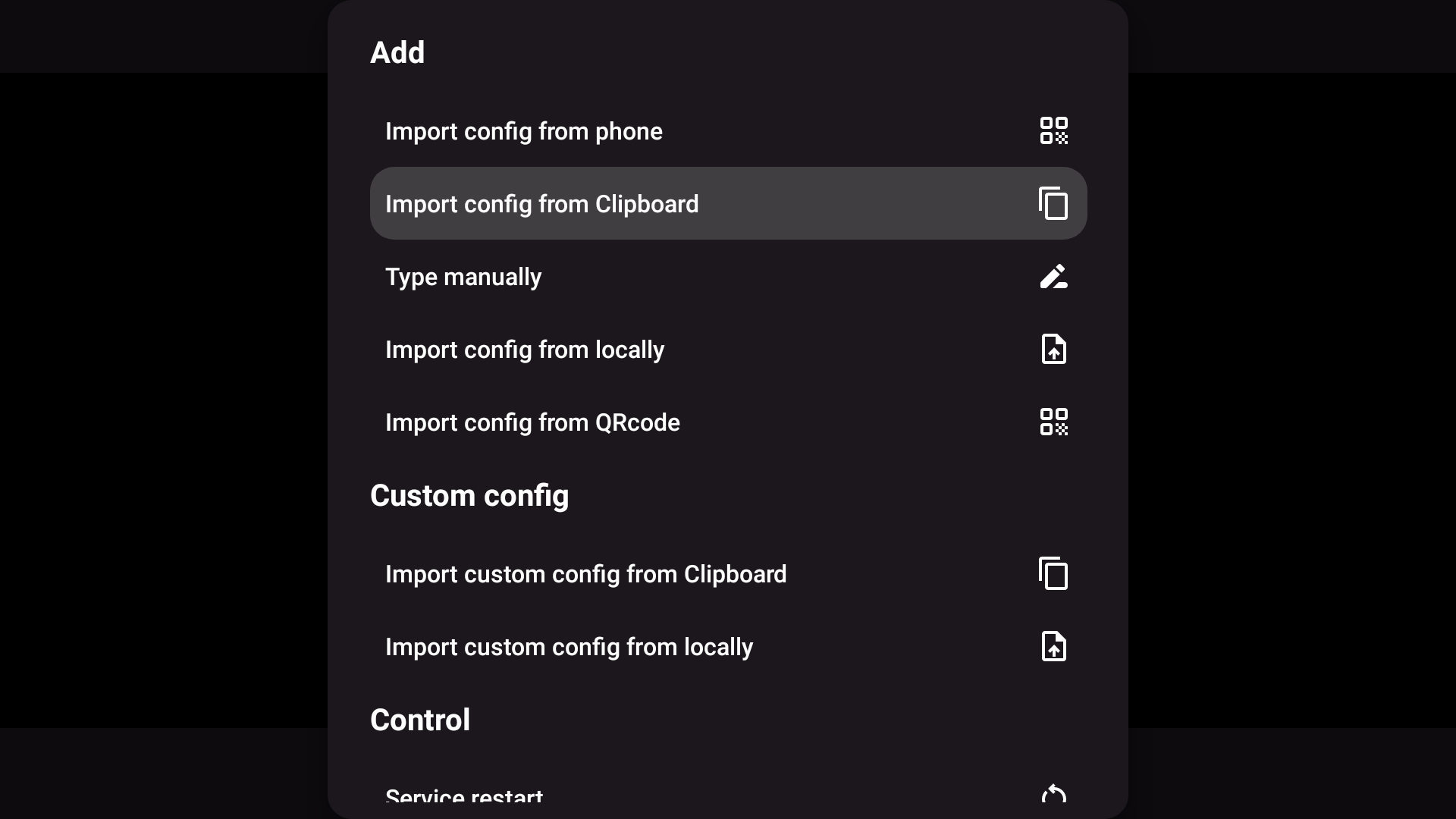Viewport: 1456px width, 819px height.
Task: Click the copy icon for Import config from Clipboard
Action: tap(1053, 203)
